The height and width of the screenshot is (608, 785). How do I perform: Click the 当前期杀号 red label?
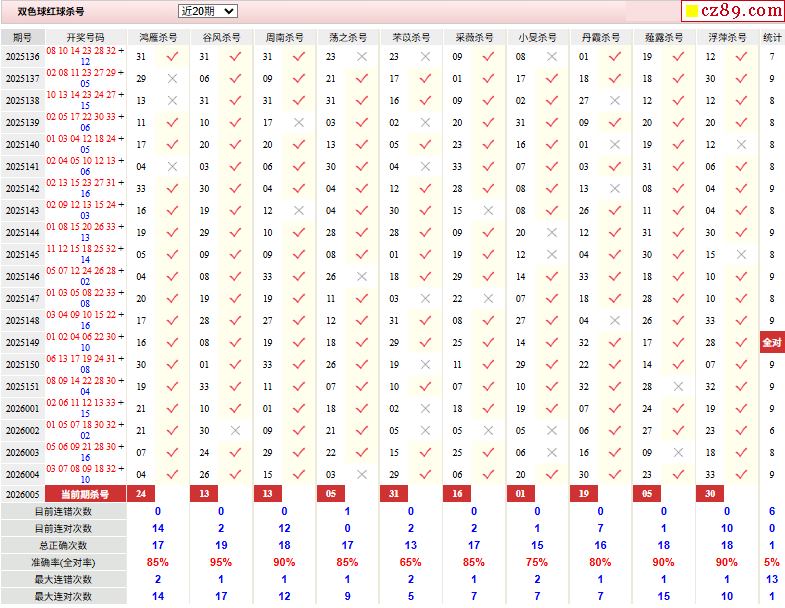coord(85,494)
